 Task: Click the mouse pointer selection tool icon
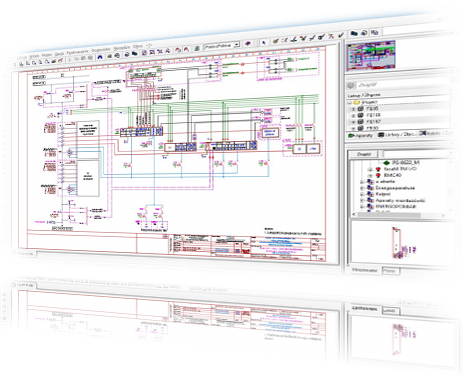263,43
